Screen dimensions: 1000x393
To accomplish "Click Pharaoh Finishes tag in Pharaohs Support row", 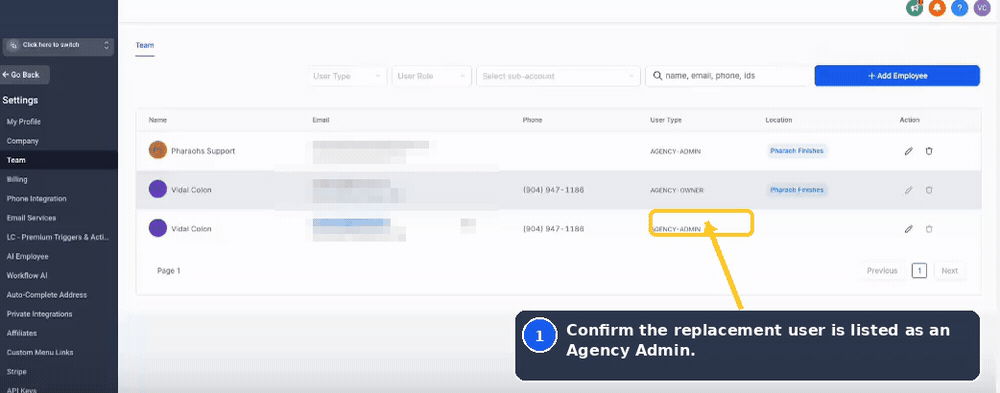I will tap(797, 151).
